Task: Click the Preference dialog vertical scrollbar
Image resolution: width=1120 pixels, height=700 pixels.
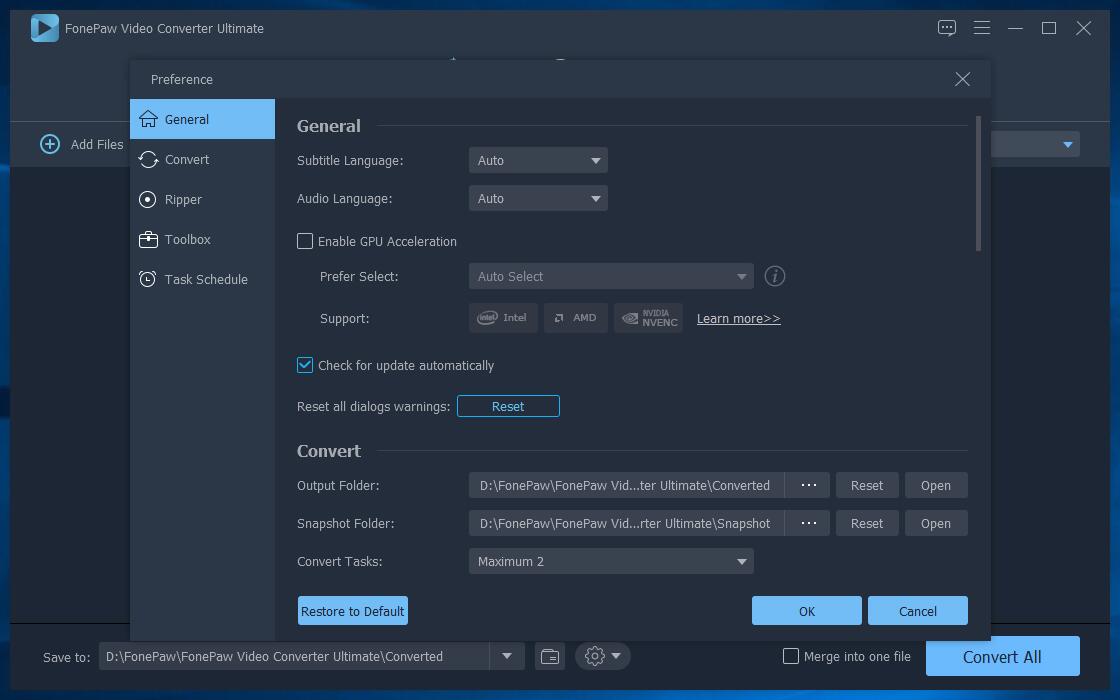Action: tap(978, 184)
